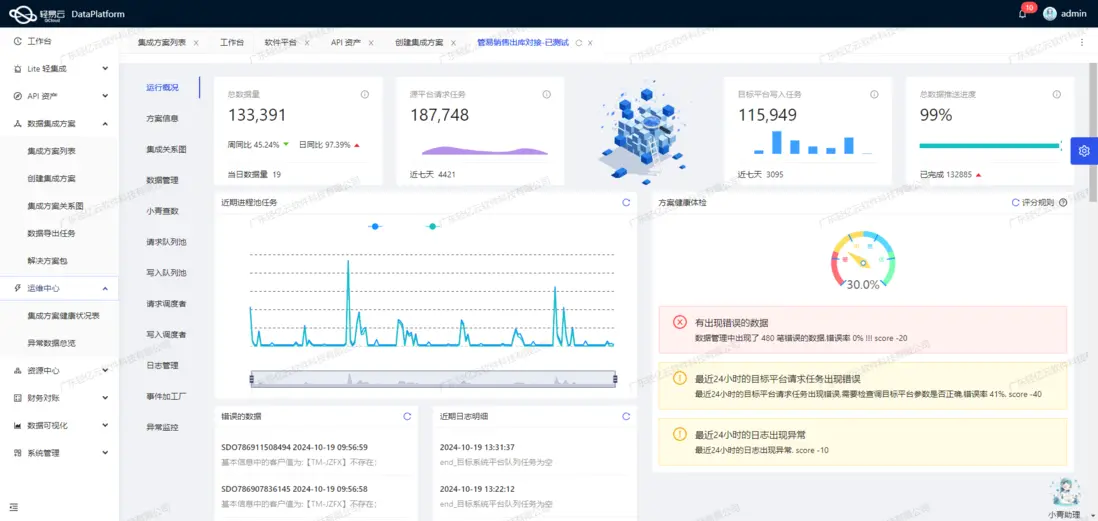Click the 99% teal progress bar

[x=989, y=146]
